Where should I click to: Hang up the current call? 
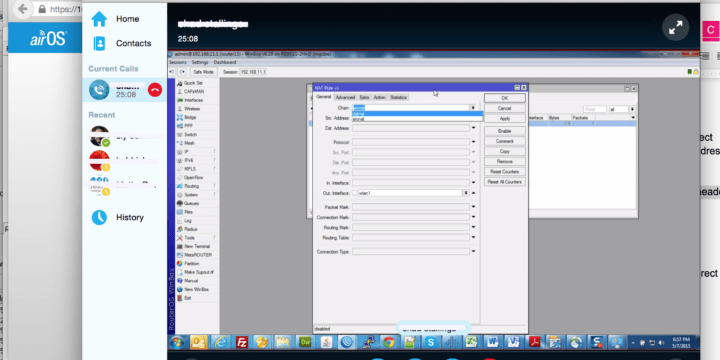coord(155,90)
